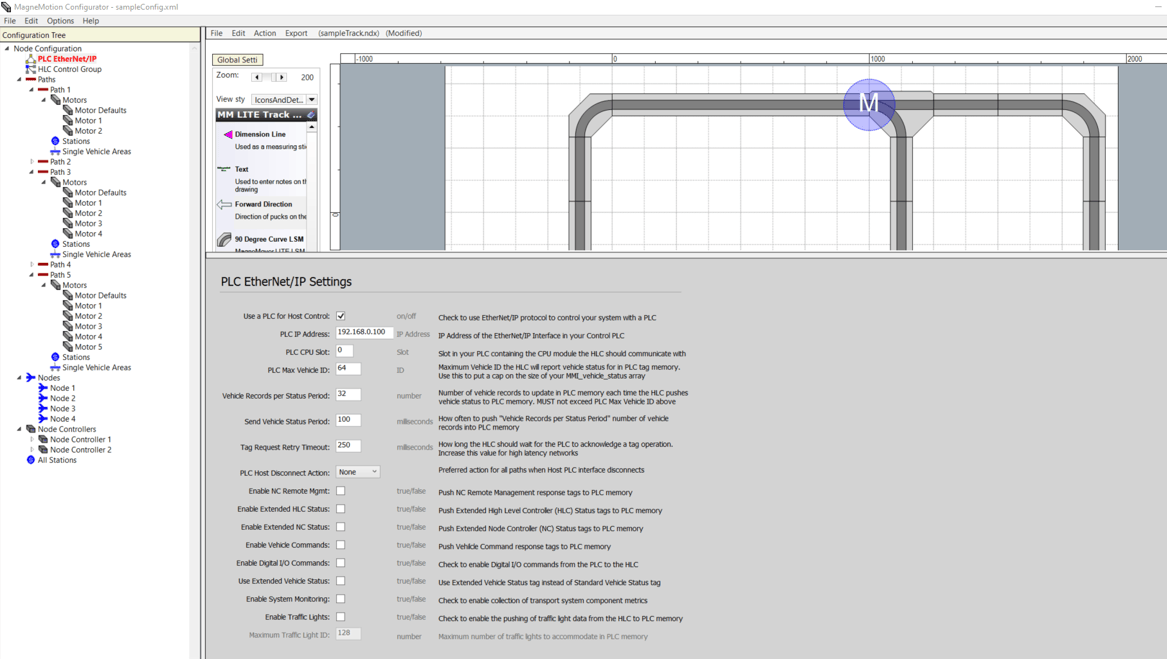Collapse the Node Configuration root node

tap(7, 48)
